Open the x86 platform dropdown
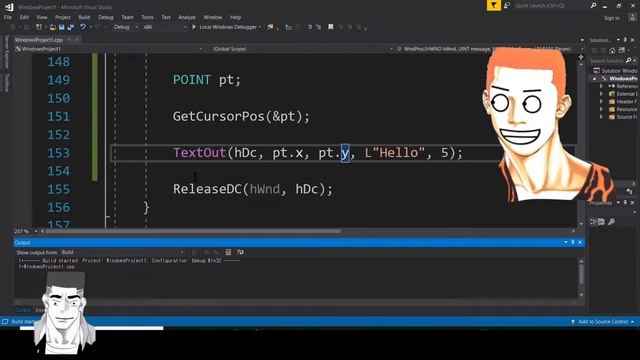 (164, 27)
